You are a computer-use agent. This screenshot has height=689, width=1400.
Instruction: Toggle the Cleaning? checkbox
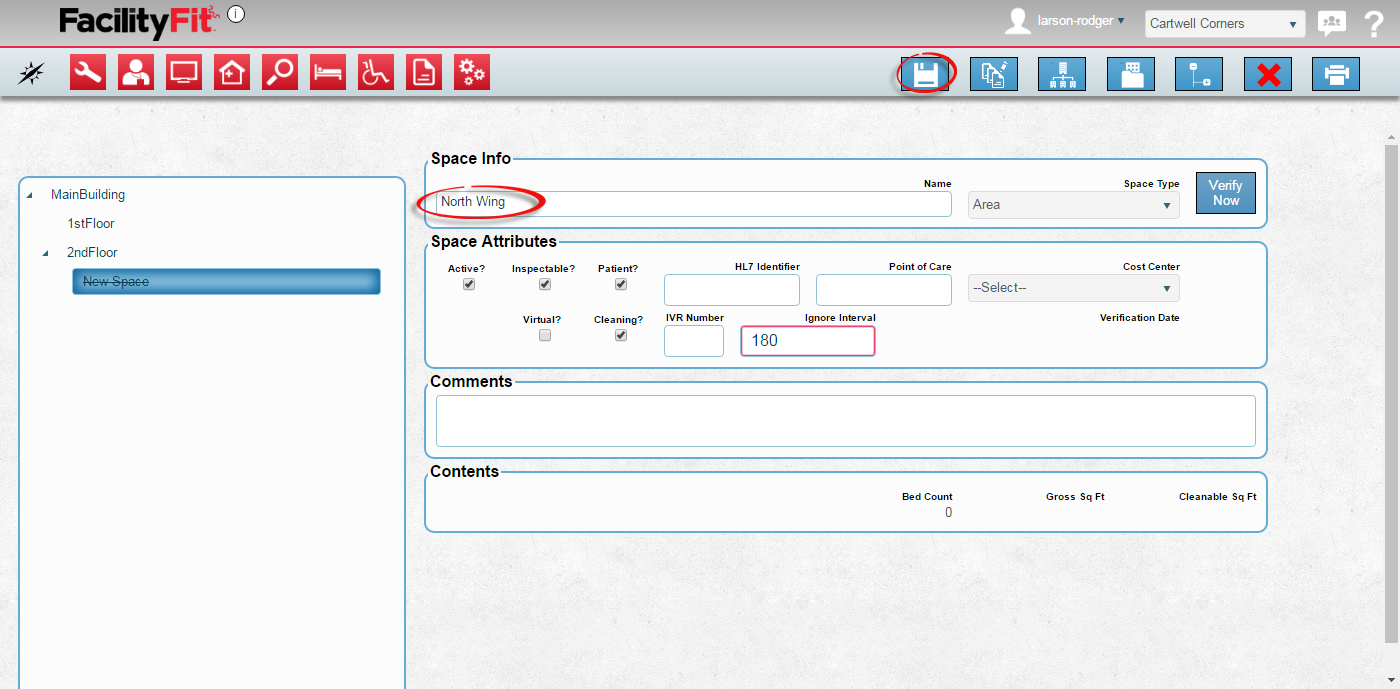click(621, 336)
